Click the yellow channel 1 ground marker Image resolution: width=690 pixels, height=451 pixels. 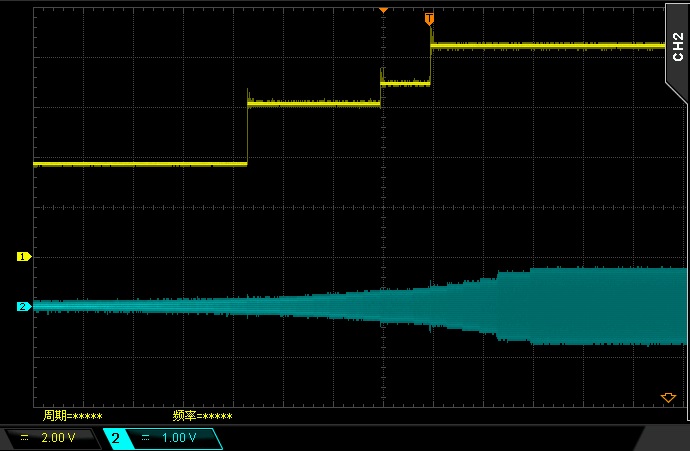(24, 257)
